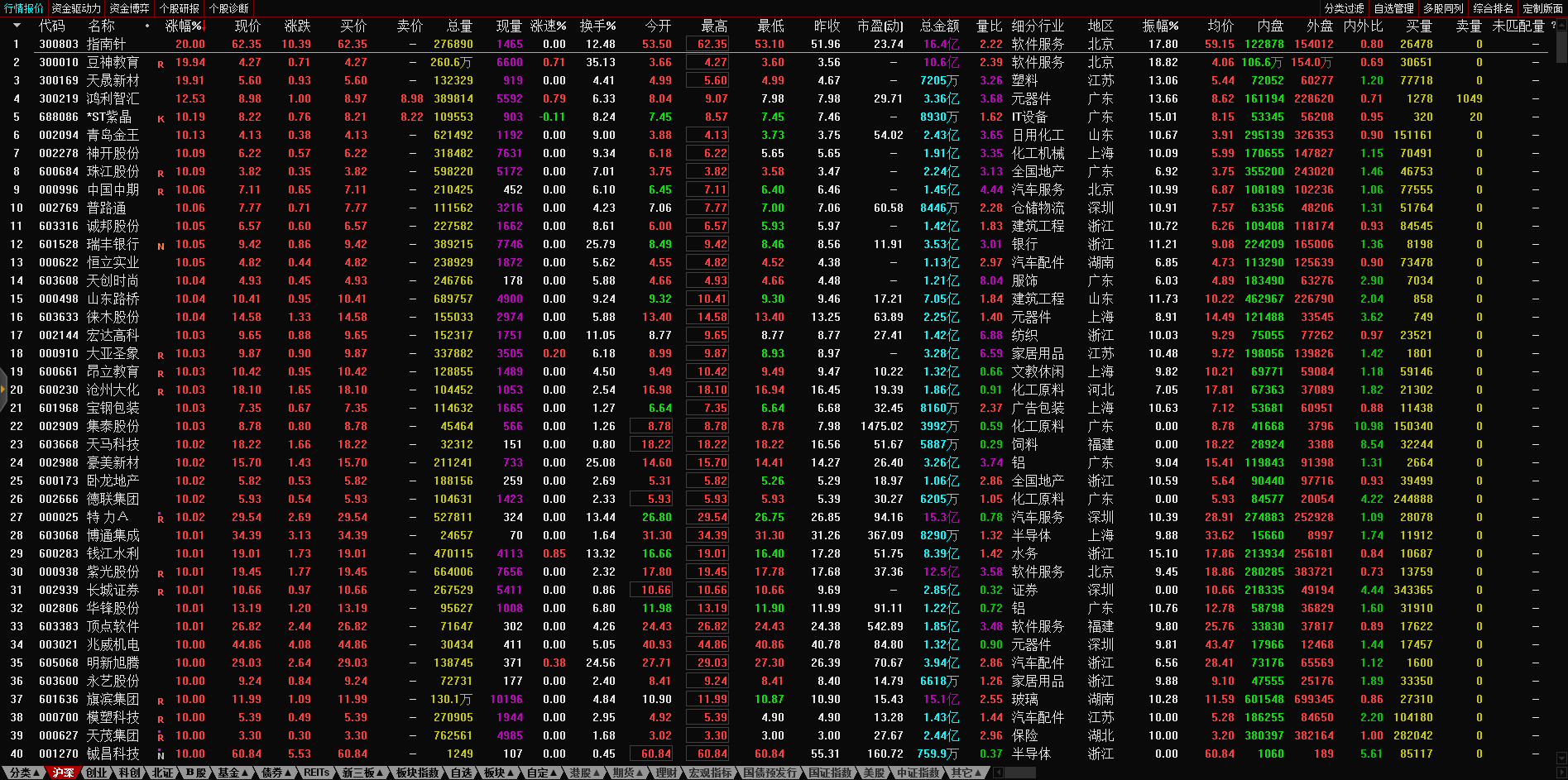Screen dimensions: 1568x780
Task: Click the red sort arrow on 涨幅% header
Action: 205,27
